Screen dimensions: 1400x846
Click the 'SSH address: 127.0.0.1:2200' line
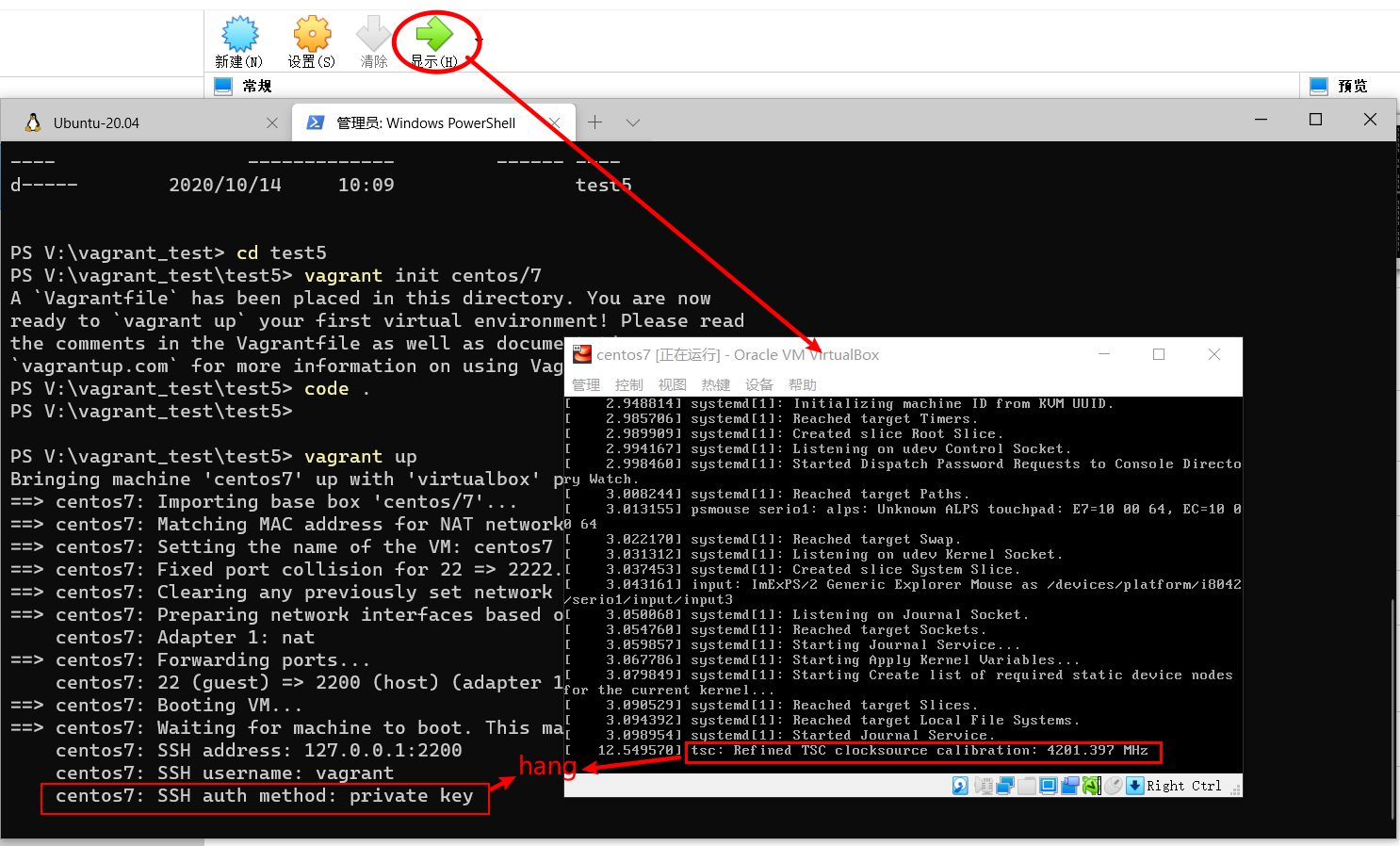pyautogui.click(x=259, y=750)
